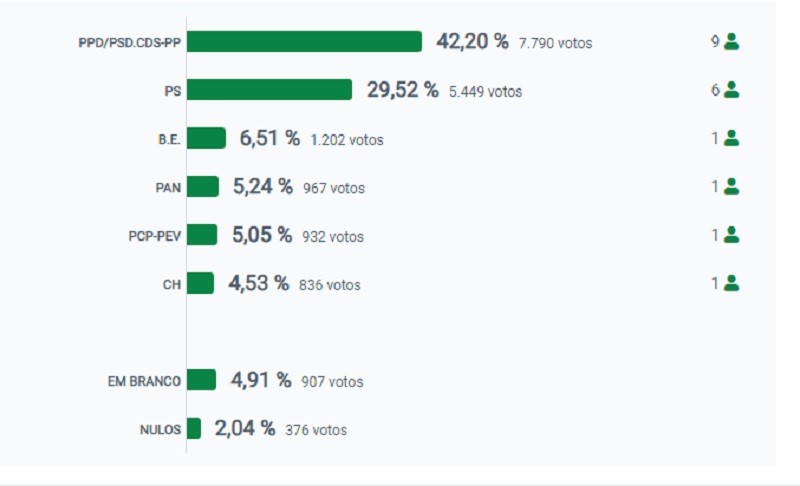The height and width of the screenshot is (486, 800).
Task: Click the CH elected member icon
Action: click(x=731, y=283)
